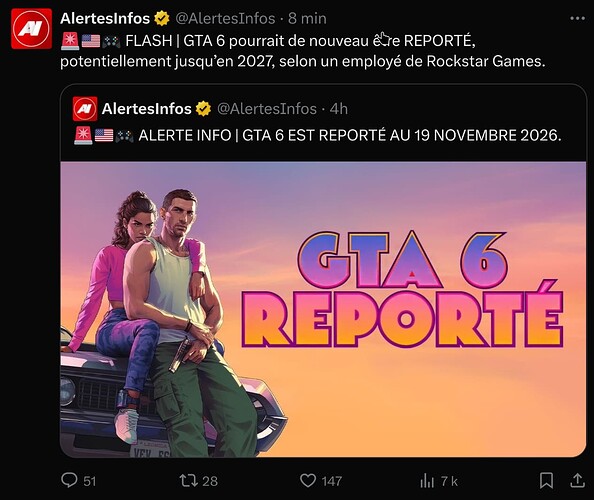View analytics via bar chart icon

[x=427, y=481]
